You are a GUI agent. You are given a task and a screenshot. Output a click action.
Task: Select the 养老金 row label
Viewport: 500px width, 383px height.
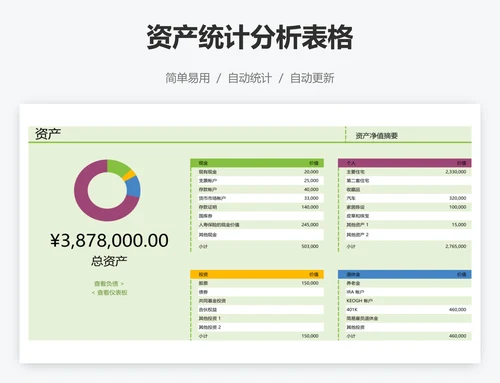353,283
